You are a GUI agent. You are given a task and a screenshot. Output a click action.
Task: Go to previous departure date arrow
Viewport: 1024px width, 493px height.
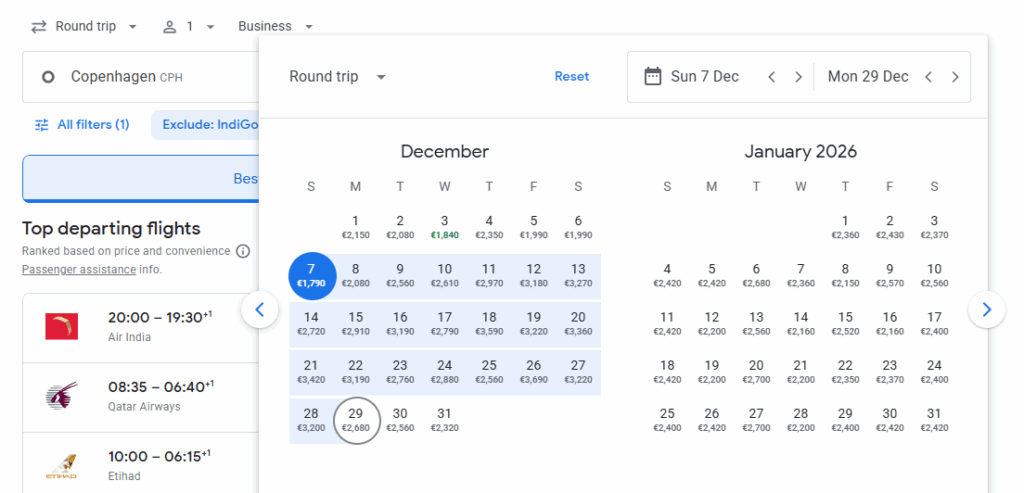tap(771, 77)
